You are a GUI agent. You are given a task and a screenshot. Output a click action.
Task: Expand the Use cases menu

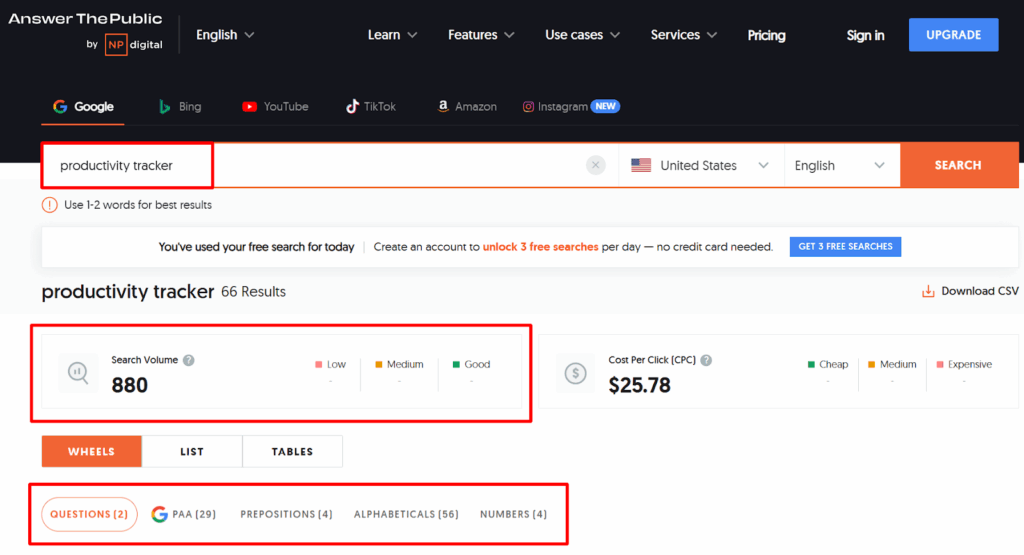[582, 35]
